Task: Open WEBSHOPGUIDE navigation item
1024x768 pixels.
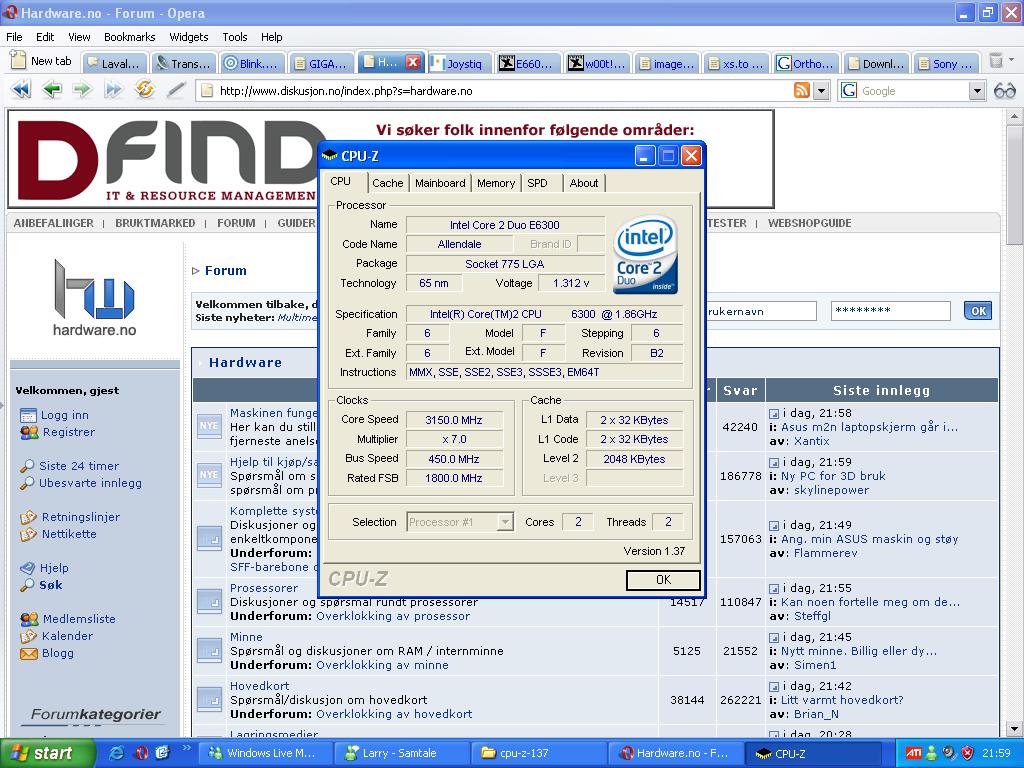Action: tap(809, 223)
